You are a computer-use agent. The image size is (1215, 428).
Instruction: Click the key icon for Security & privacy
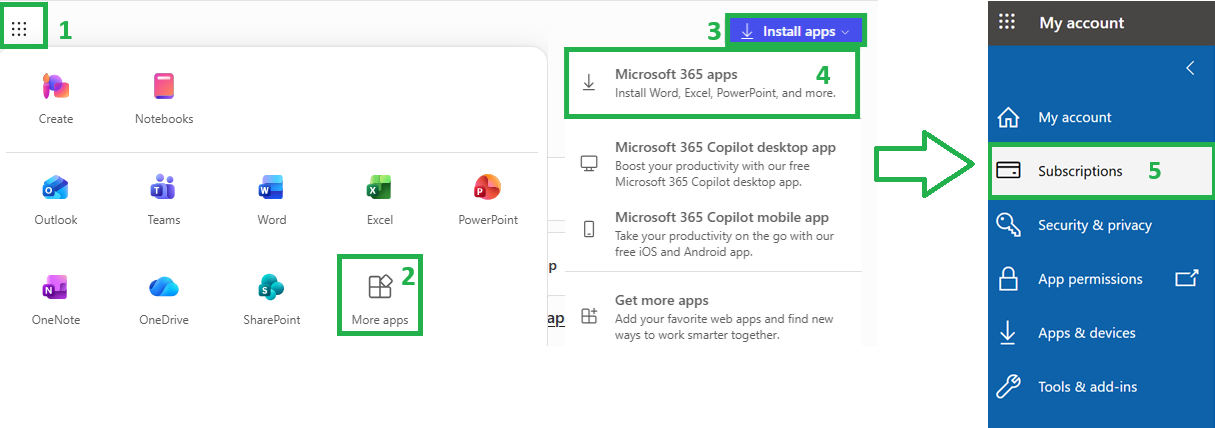[1008, 225]
